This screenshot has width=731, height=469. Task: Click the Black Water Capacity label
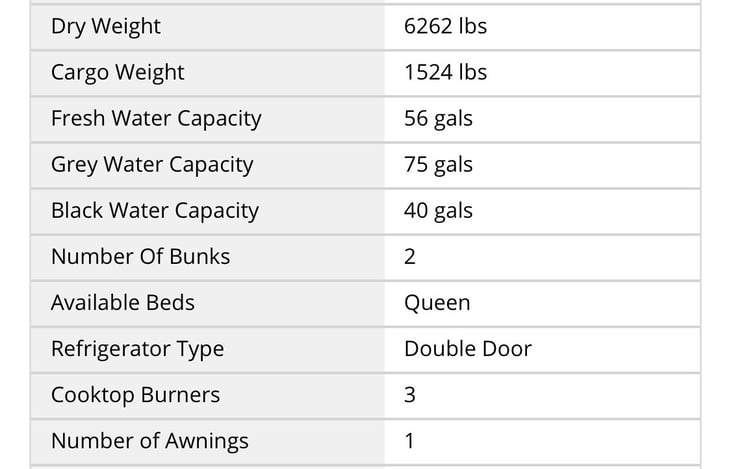pyautogui.click(x=155, y=211)
